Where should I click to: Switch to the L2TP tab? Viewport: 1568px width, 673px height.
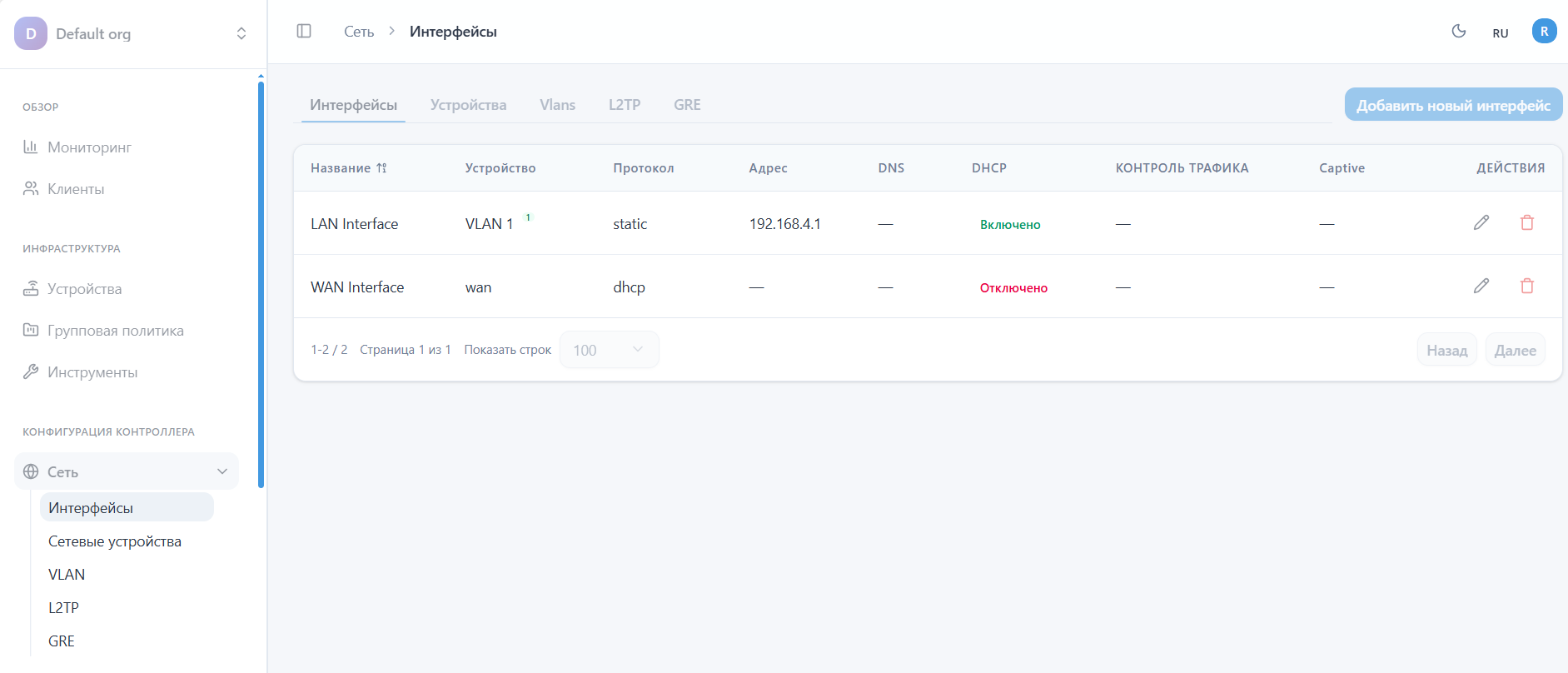tap(624, 105)
